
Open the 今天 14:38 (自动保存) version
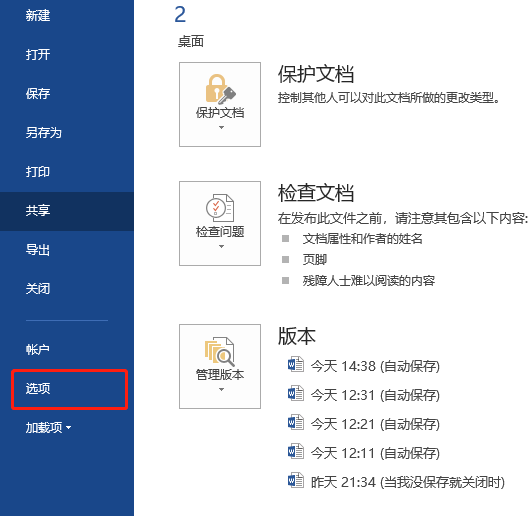[x=375, y=366]
